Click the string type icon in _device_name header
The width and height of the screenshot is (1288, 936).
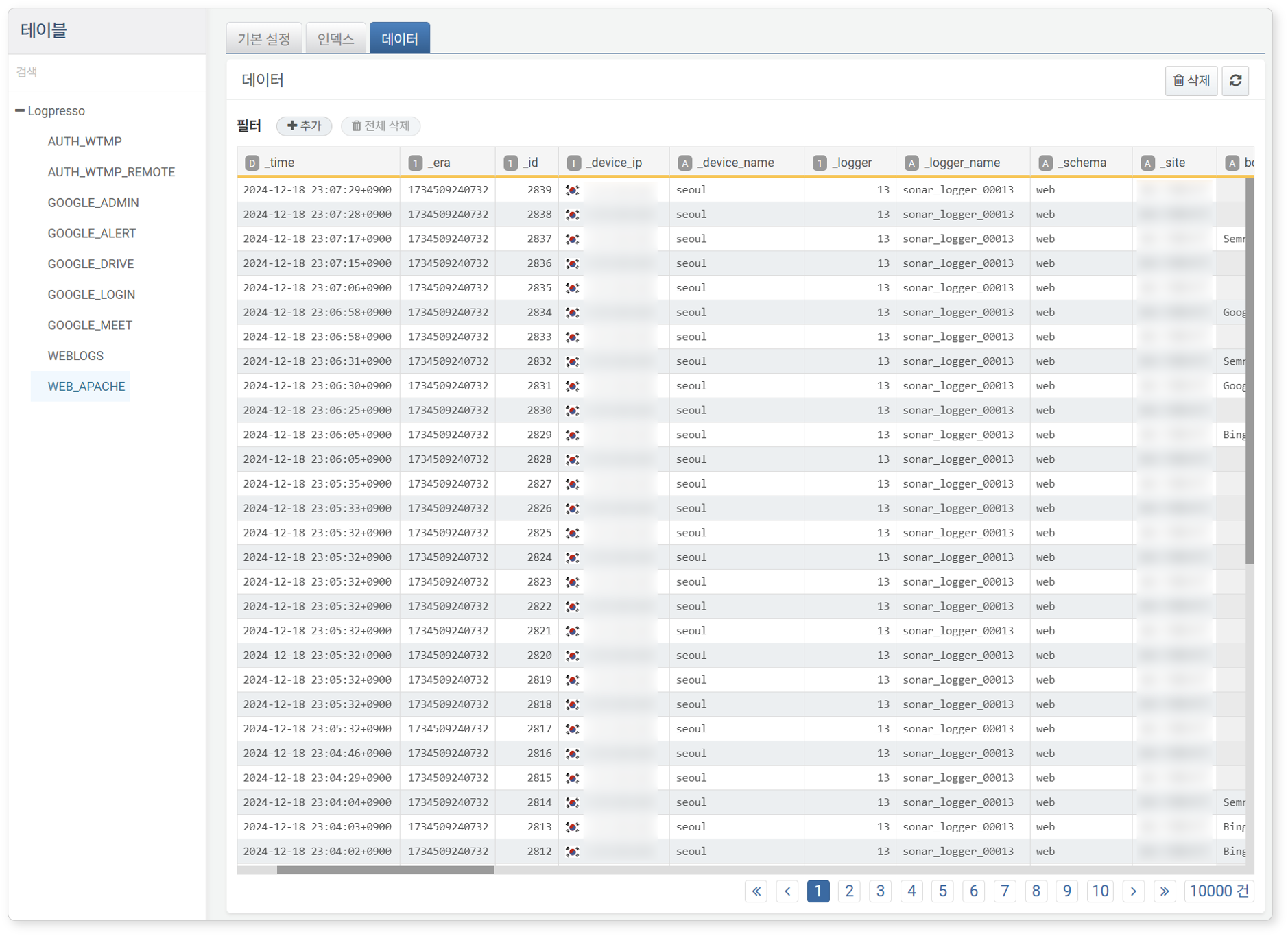tap(684, 163)
